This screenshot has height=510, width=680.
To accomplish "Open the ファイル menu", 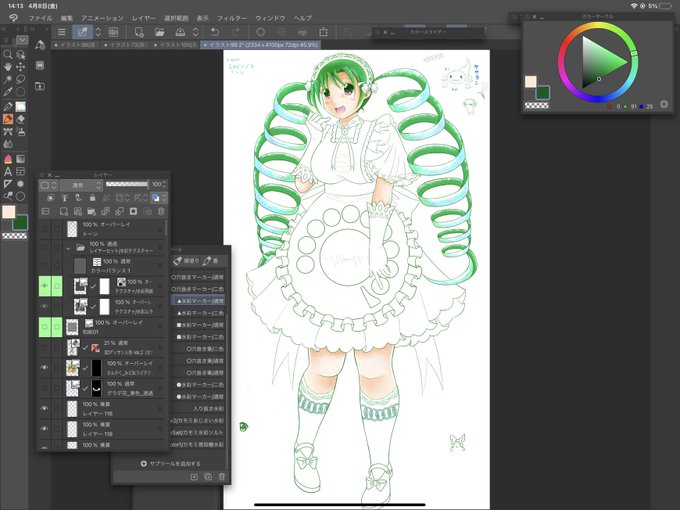I will (x=40, y=18).
